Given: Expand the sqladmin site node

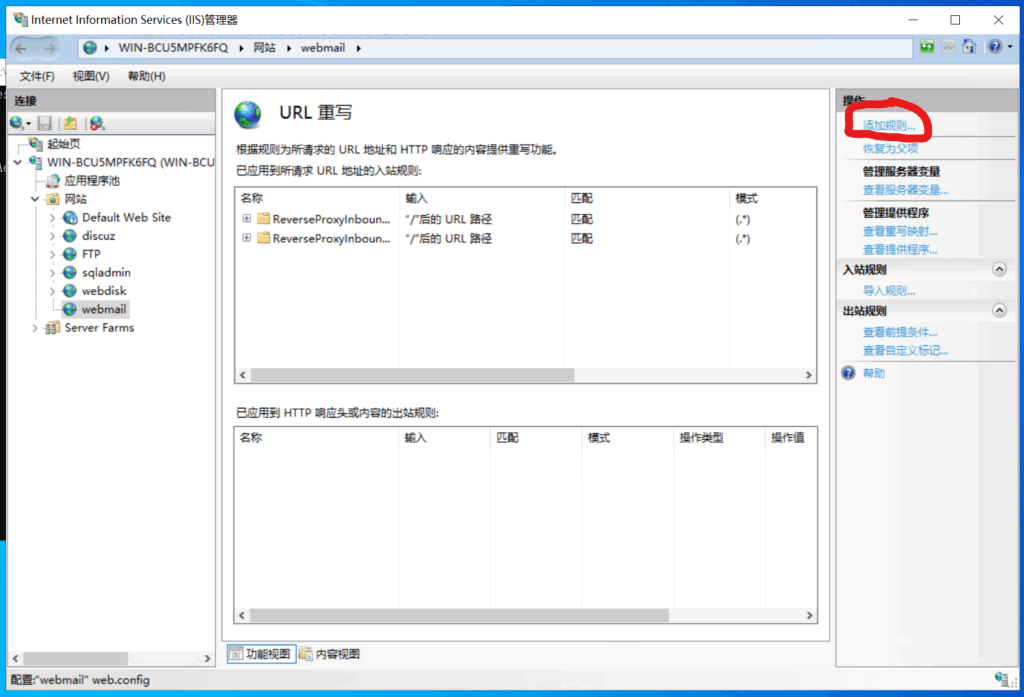Looking at the screenshot, I should click(52, 272).
